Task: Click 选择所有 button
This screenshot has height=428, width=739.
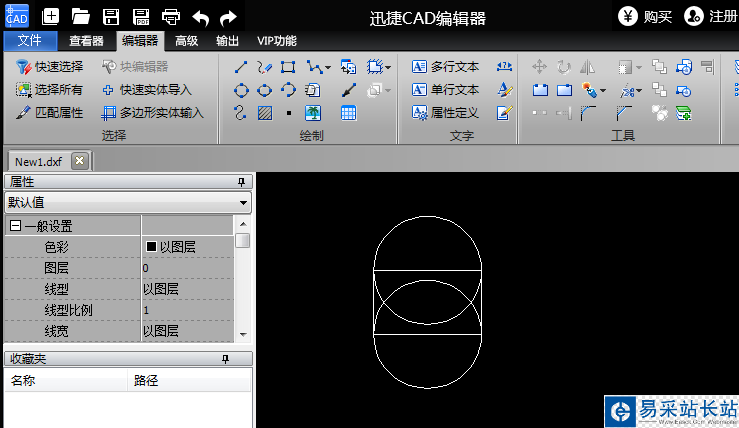Action: 49,90
